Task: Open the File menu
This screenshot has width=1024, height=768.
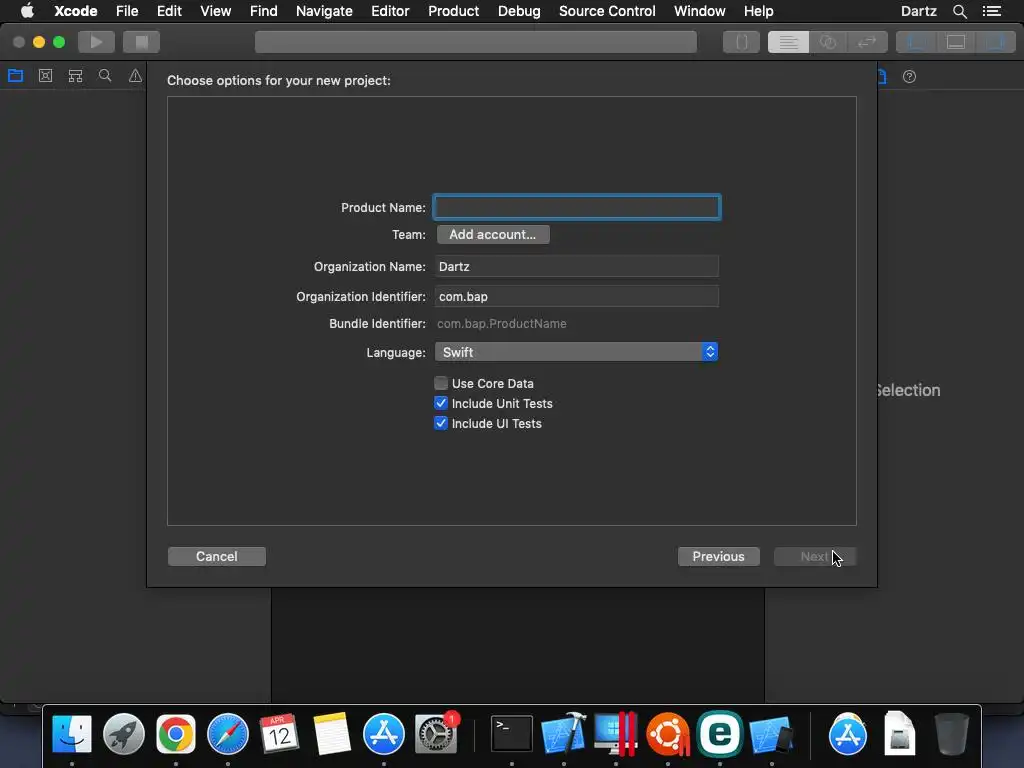Action: [127, 11]
